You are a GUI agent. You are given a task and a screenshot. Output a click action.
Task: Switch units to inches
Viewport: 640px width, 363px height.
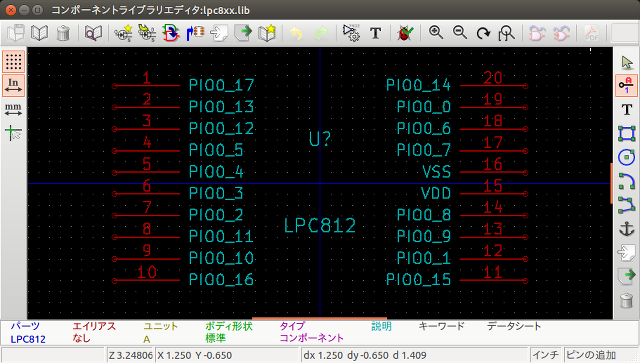13,85
